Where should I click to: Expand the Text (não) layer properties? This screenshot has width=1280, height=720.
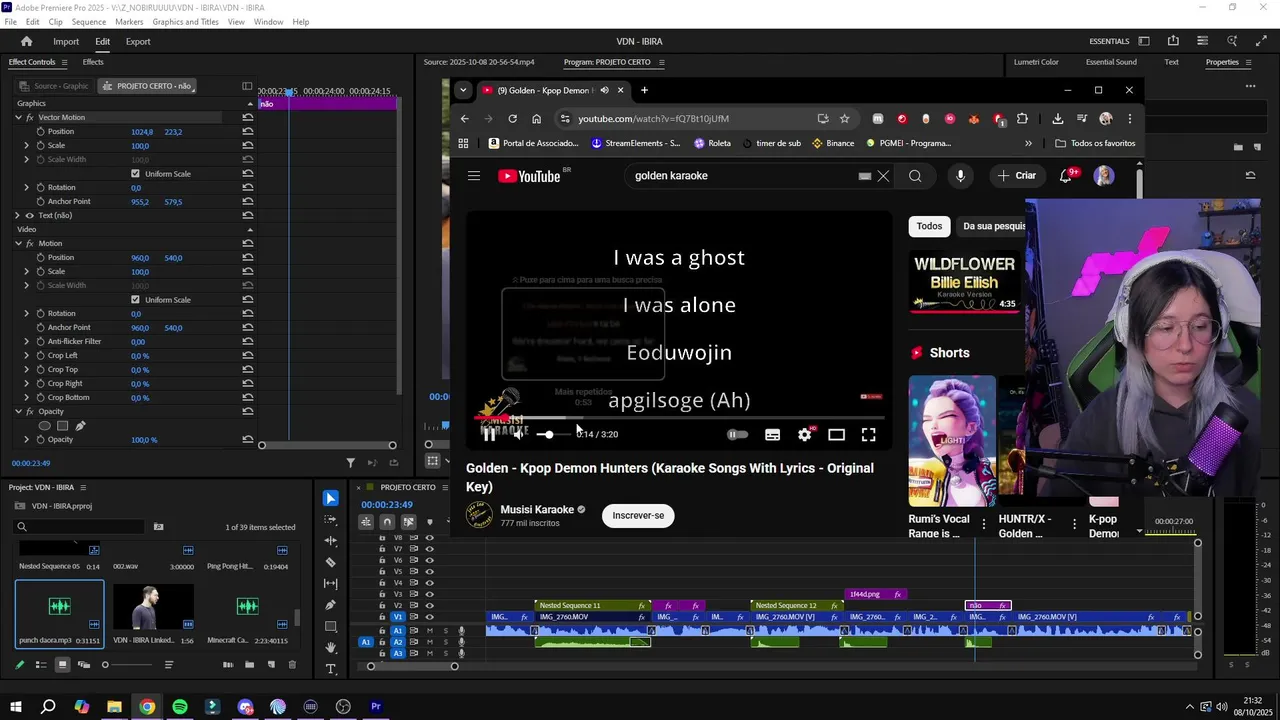click(17, 215)
